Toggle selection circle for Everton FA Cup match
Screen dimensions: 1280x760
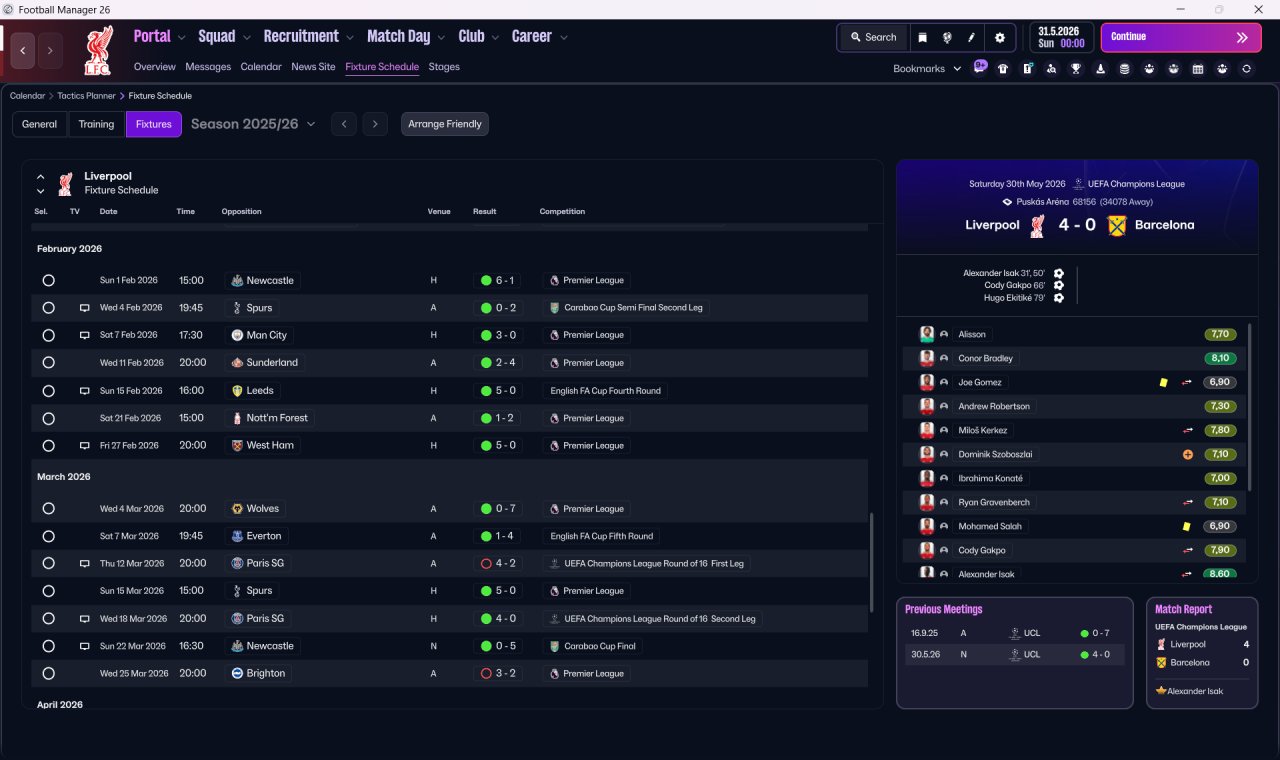[48, 536]
